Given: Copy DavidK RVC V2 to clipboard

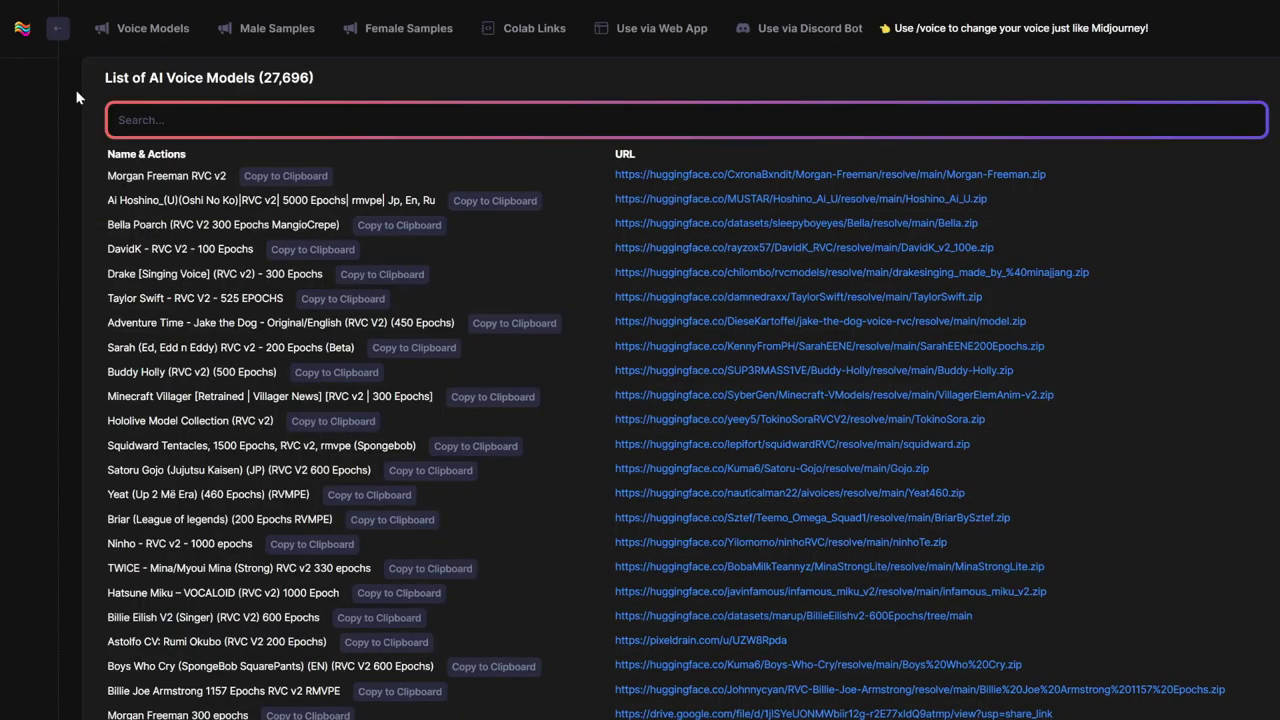Looking at the screenshot, I should 312,250.
